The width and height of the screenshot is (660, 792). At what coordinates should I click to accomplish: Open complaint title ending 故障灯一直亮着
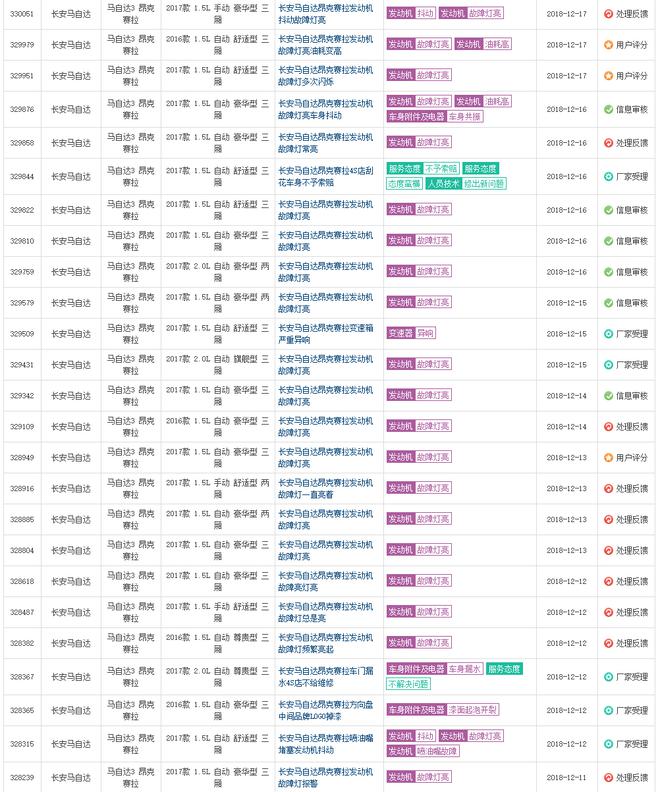[x=326, y=488]
